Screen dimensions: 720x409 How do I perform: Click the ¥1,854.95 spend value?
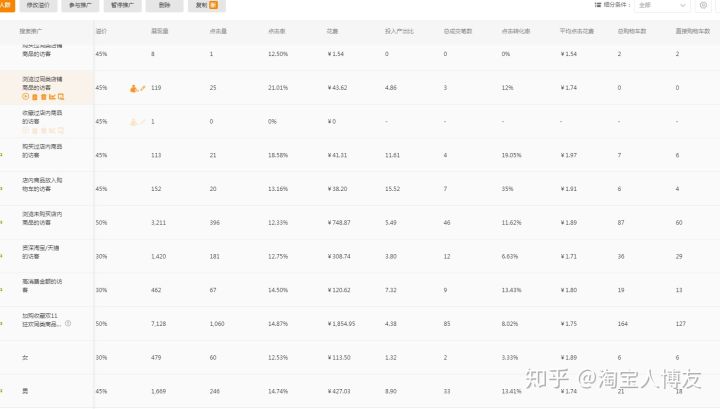click(341, 324)
